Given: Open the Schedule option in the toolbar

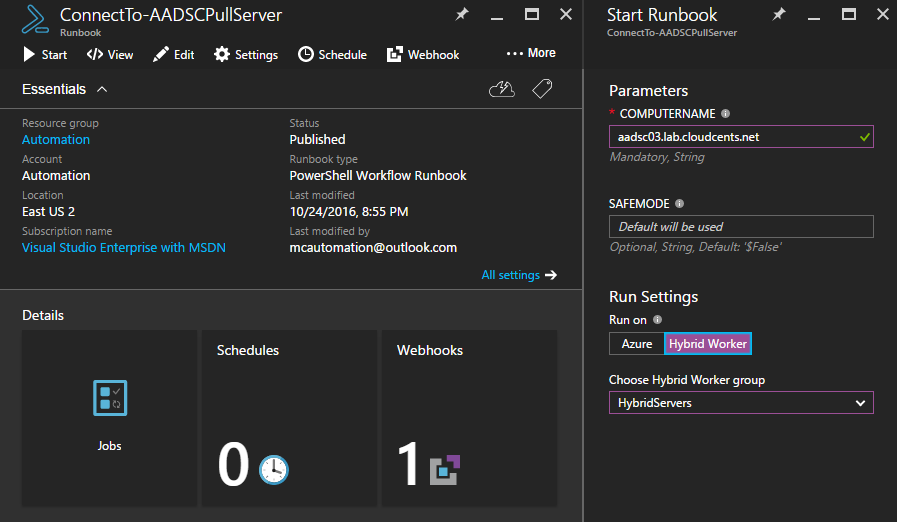Looking at the screenshot, I should pyautogui.click(x=332, y=54).
